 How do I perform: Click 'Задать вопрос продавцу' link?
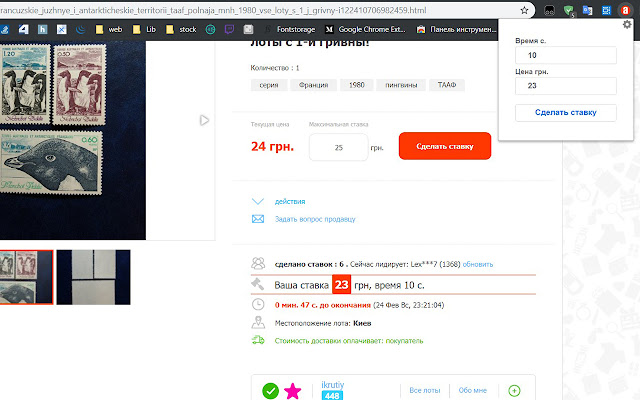[315, 219]
